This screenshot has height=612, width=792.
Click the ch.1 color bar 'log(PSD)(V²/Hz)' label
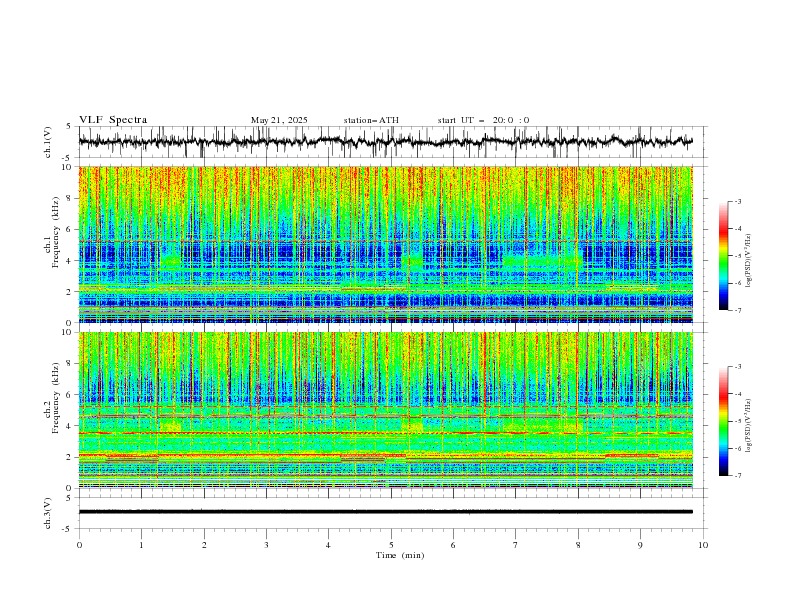click(749, 261)
